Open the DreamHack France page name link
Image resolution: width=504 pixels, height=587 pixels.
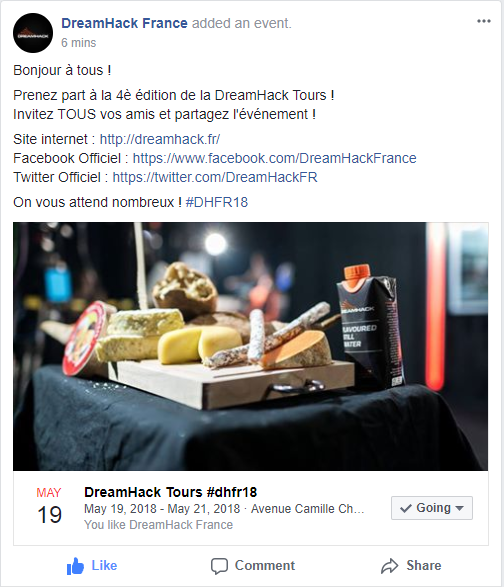point(124,23)
